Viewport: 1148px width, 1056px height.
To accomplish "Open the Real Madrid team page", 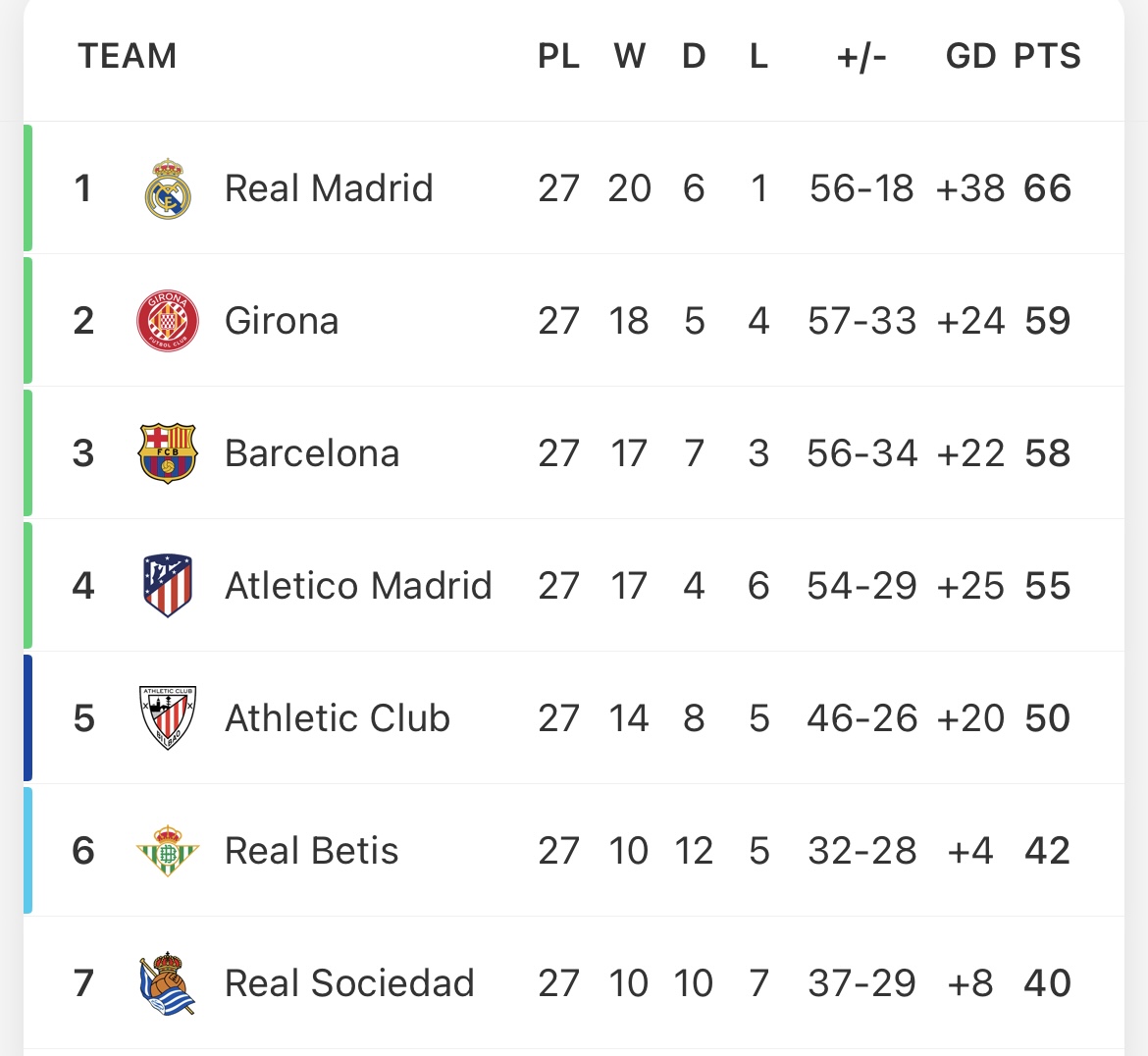I will click(x=329, y=188).
